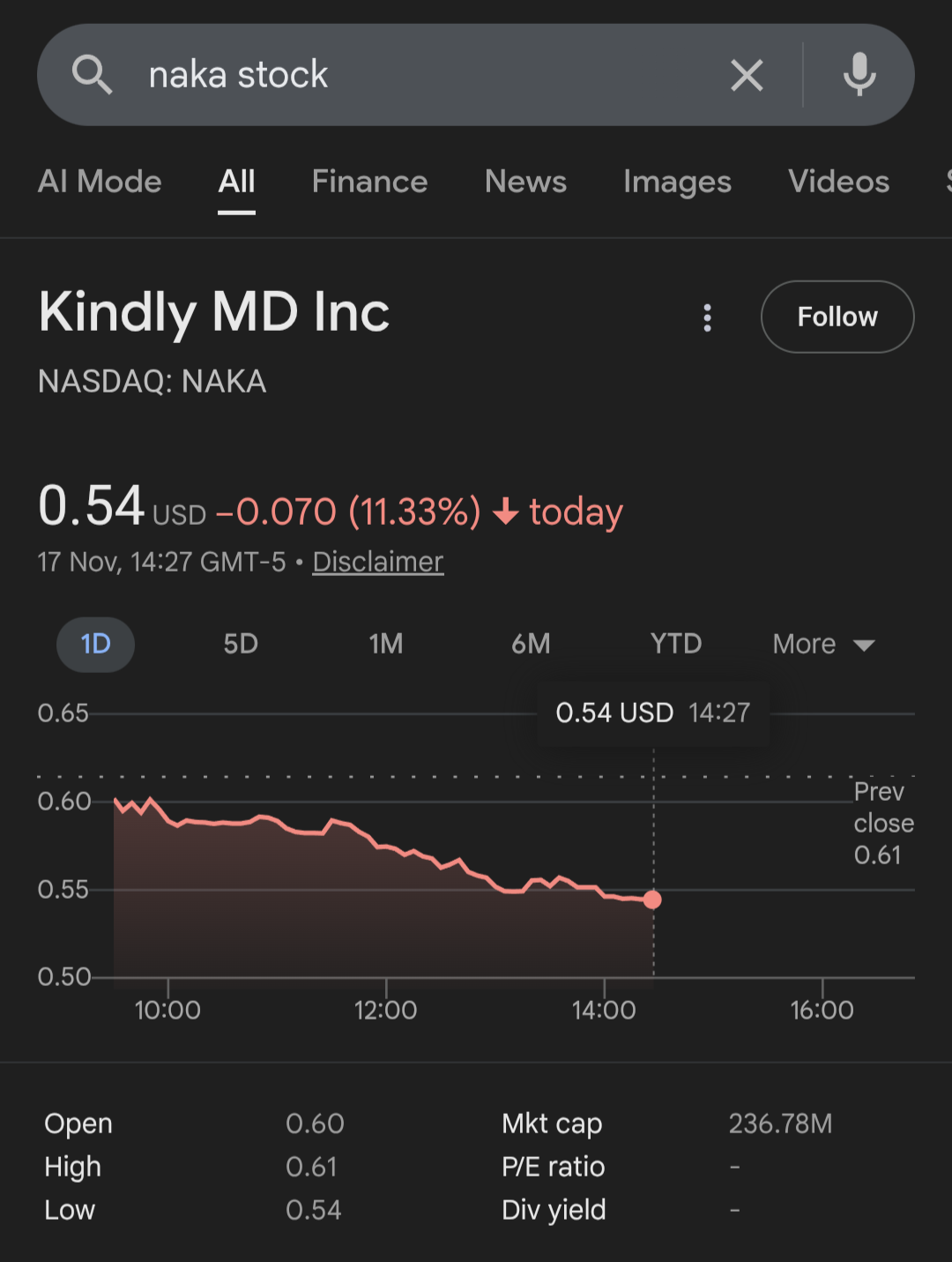The height and width of the screenshot is (1262, 952).
Task: Go to the News tab
Action: point(525,182)
